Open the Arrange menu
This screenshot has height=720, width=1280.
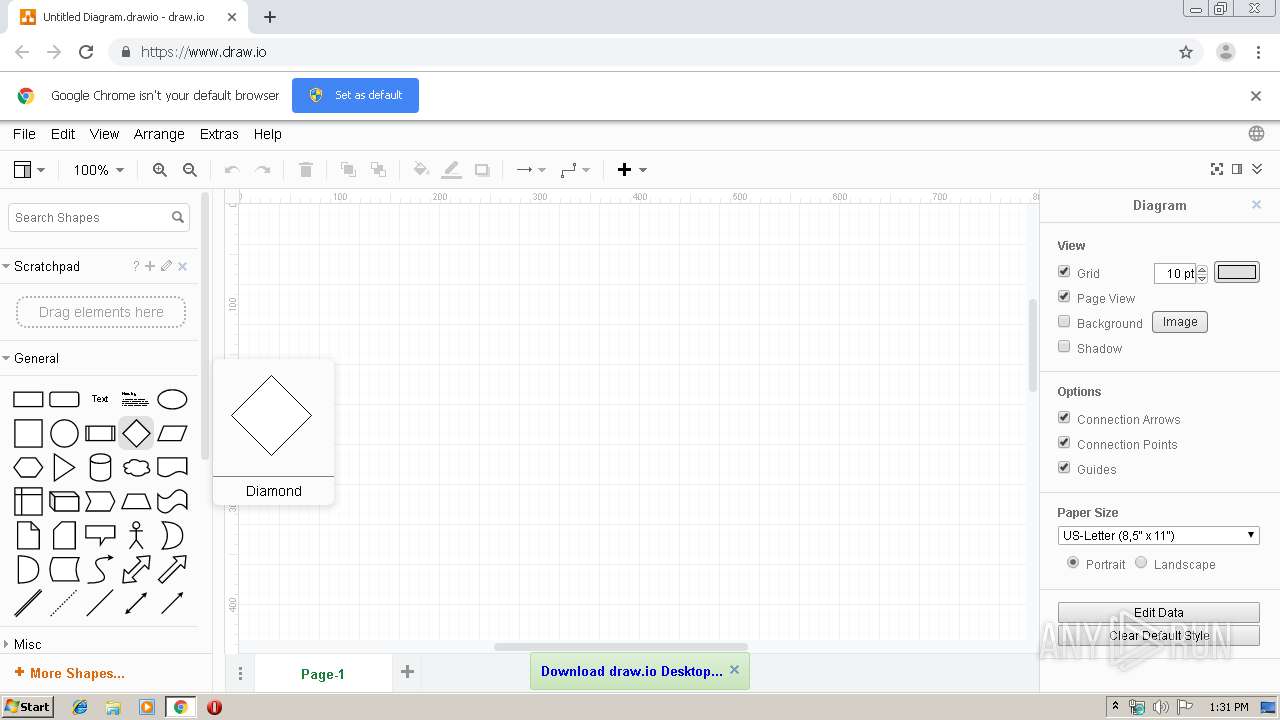159,134
